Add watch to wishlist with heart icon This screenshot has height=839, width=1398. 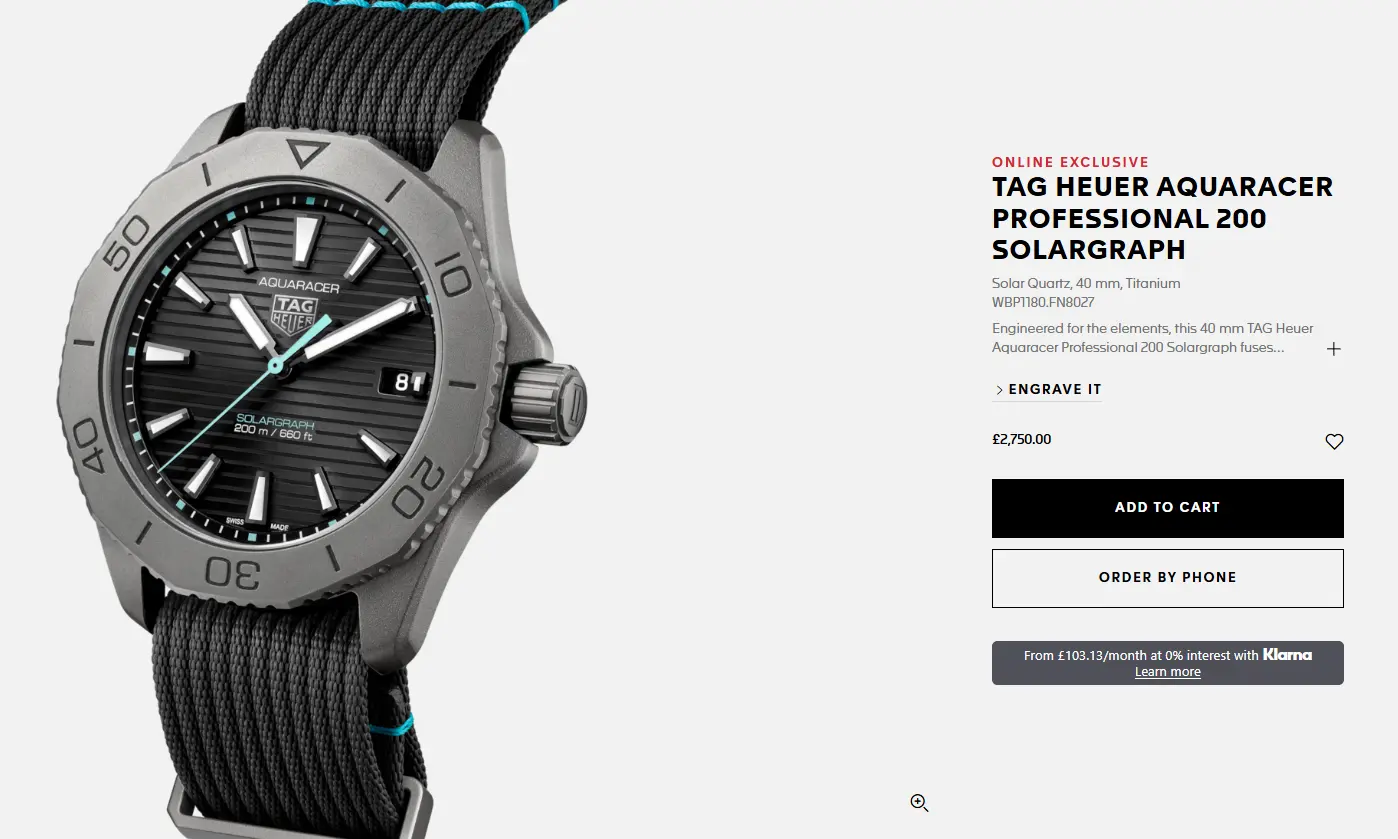pos(1334,441)
